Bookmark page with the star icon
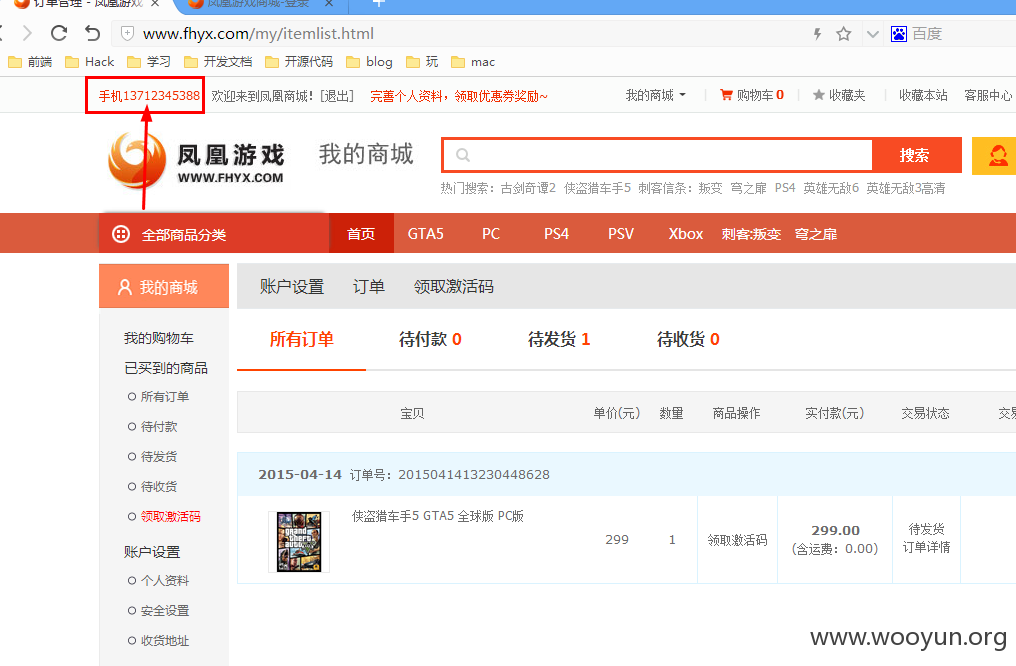This screenshot has height=666, width=1016. [x=843, y=34]
